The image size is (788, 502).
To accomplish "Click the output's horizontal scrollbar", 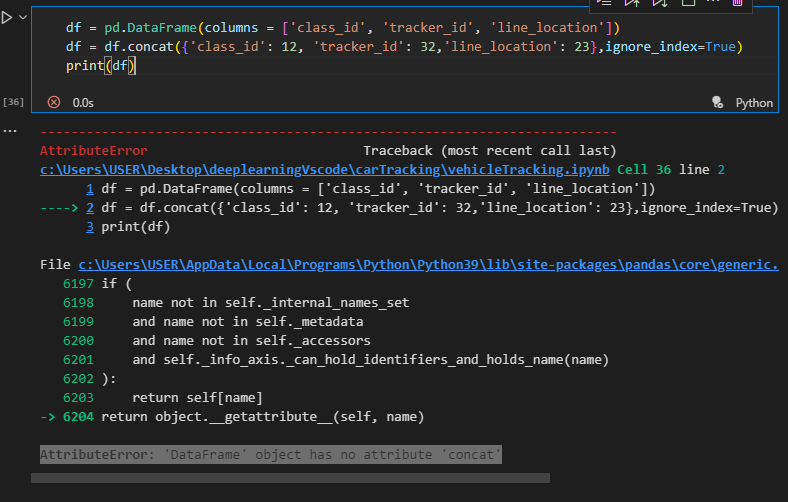I will pos(290,478).
